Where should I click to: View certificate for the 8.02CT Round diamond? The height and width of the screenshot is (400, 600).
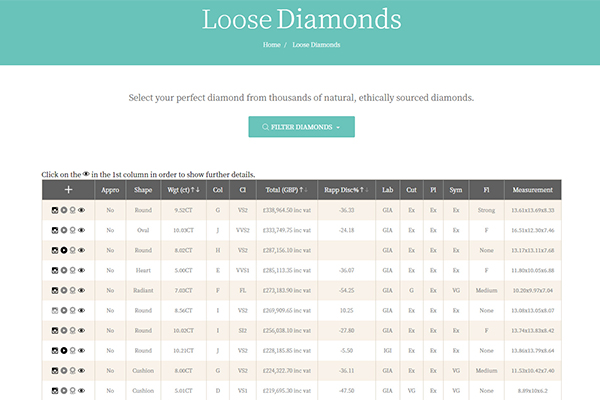(x=73, y=250)
